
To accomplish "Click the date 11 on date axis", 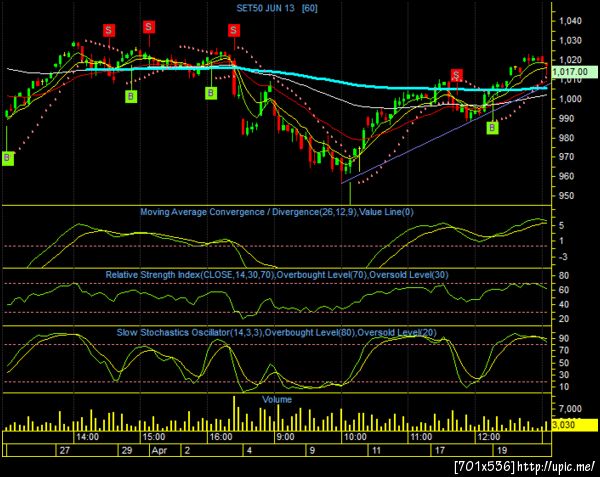I will coord(376,450).
